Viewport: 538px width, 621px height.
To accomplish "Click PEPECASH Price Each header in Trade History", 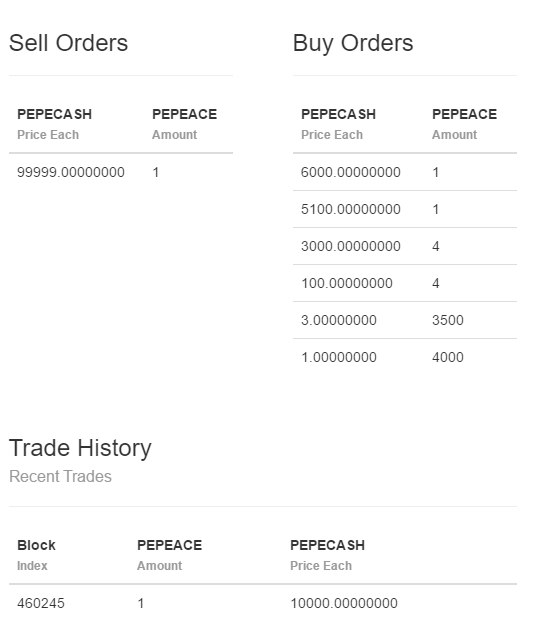I will point(327,555).
